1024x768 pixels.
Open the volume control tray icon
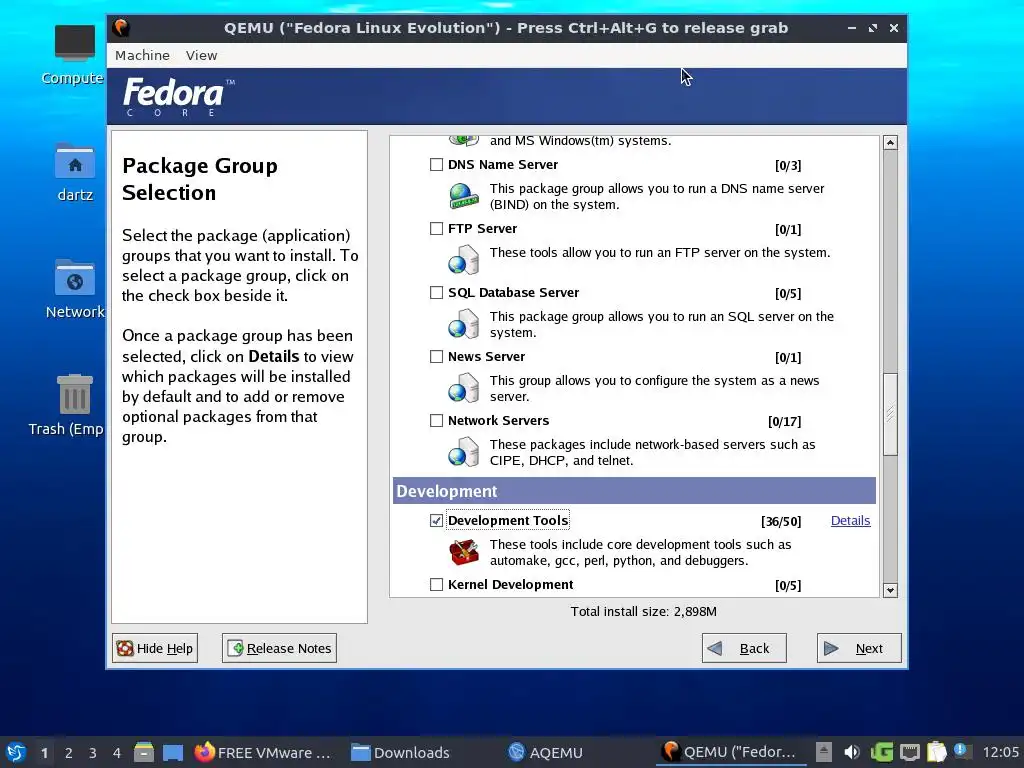tap(852, 752)
